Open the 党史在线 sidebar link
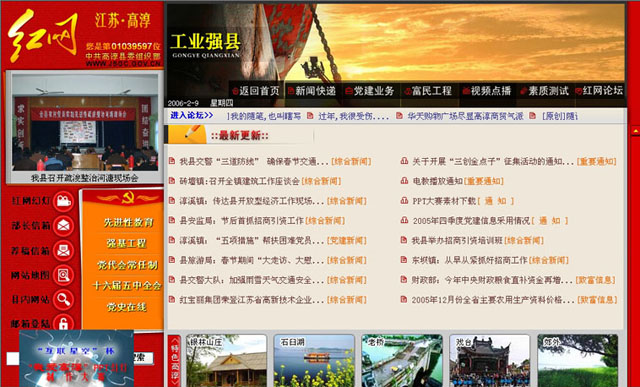Screen dimensions: 640x387 click(126, 307)
